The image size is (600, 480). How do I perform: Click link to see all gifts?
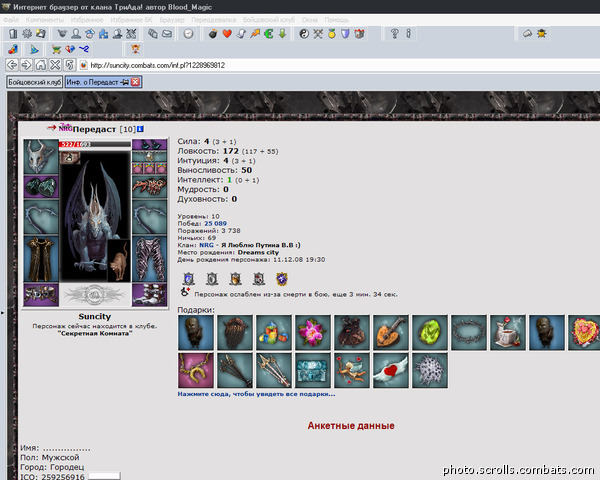pos(256,394)
